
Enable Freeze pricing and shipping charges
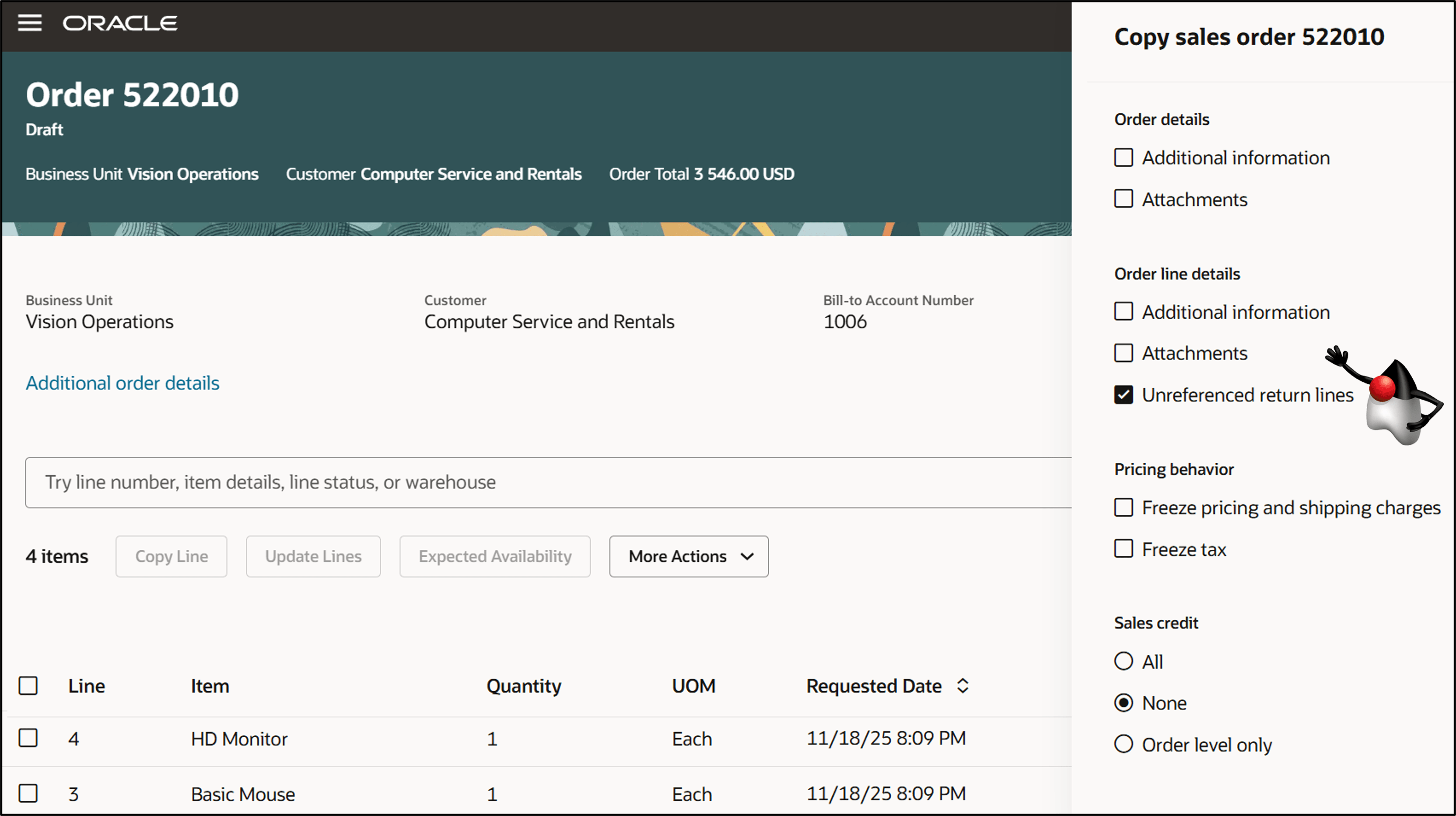(1123, 507)
